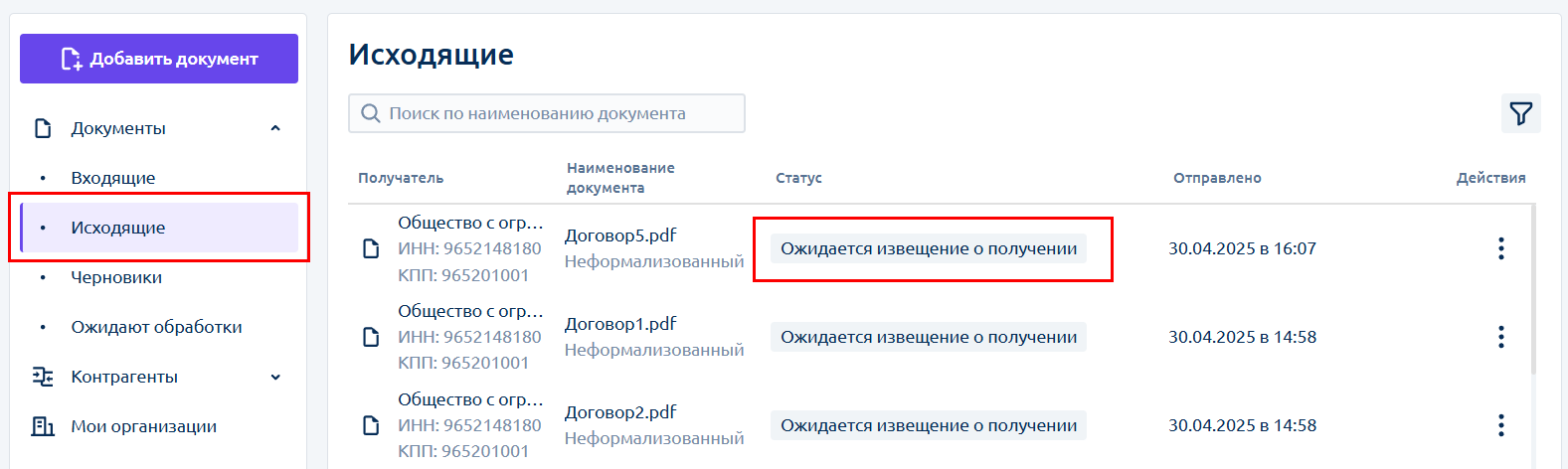Screen dimensions: 1568x469
Task: Click the Контрагенты sidebar icon
Action: pos(43,377)
